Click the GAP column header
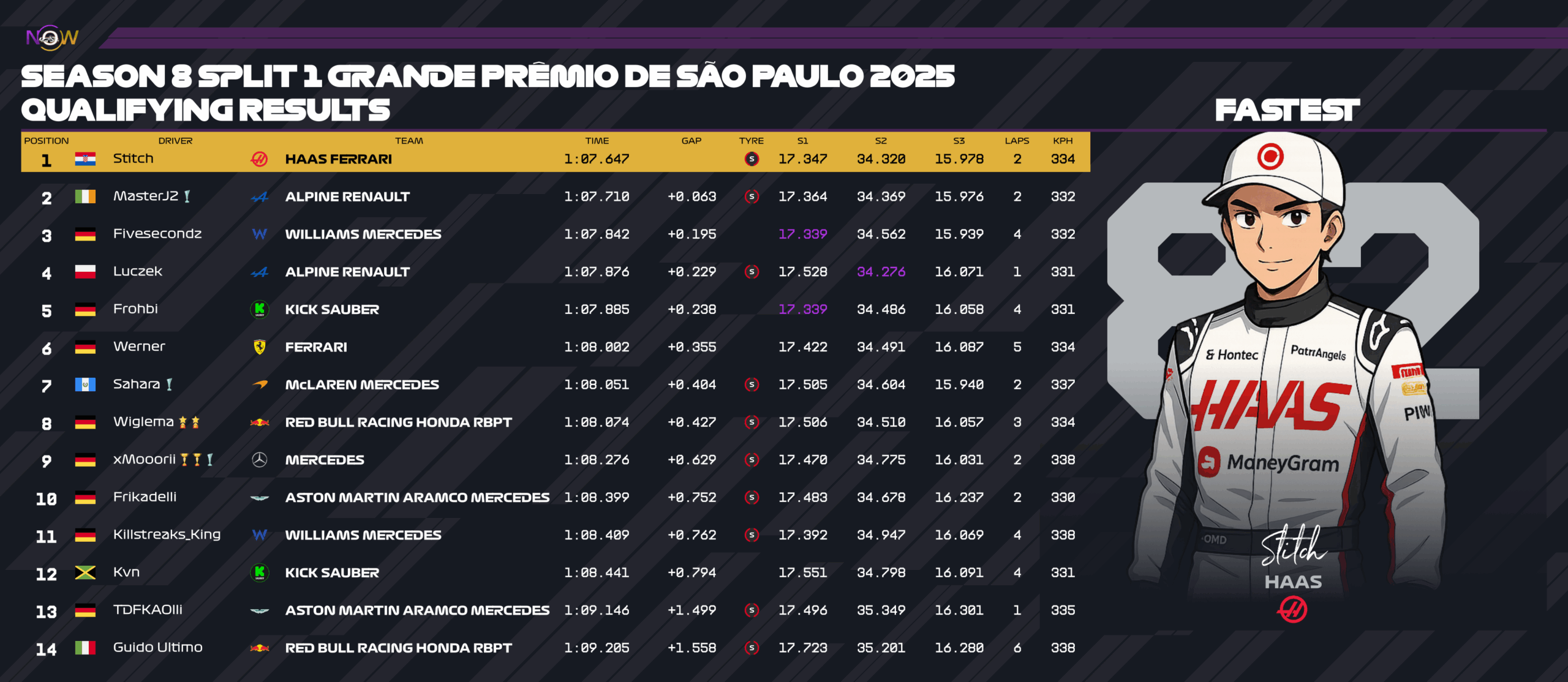1568x682 pixels. [691, 141]
